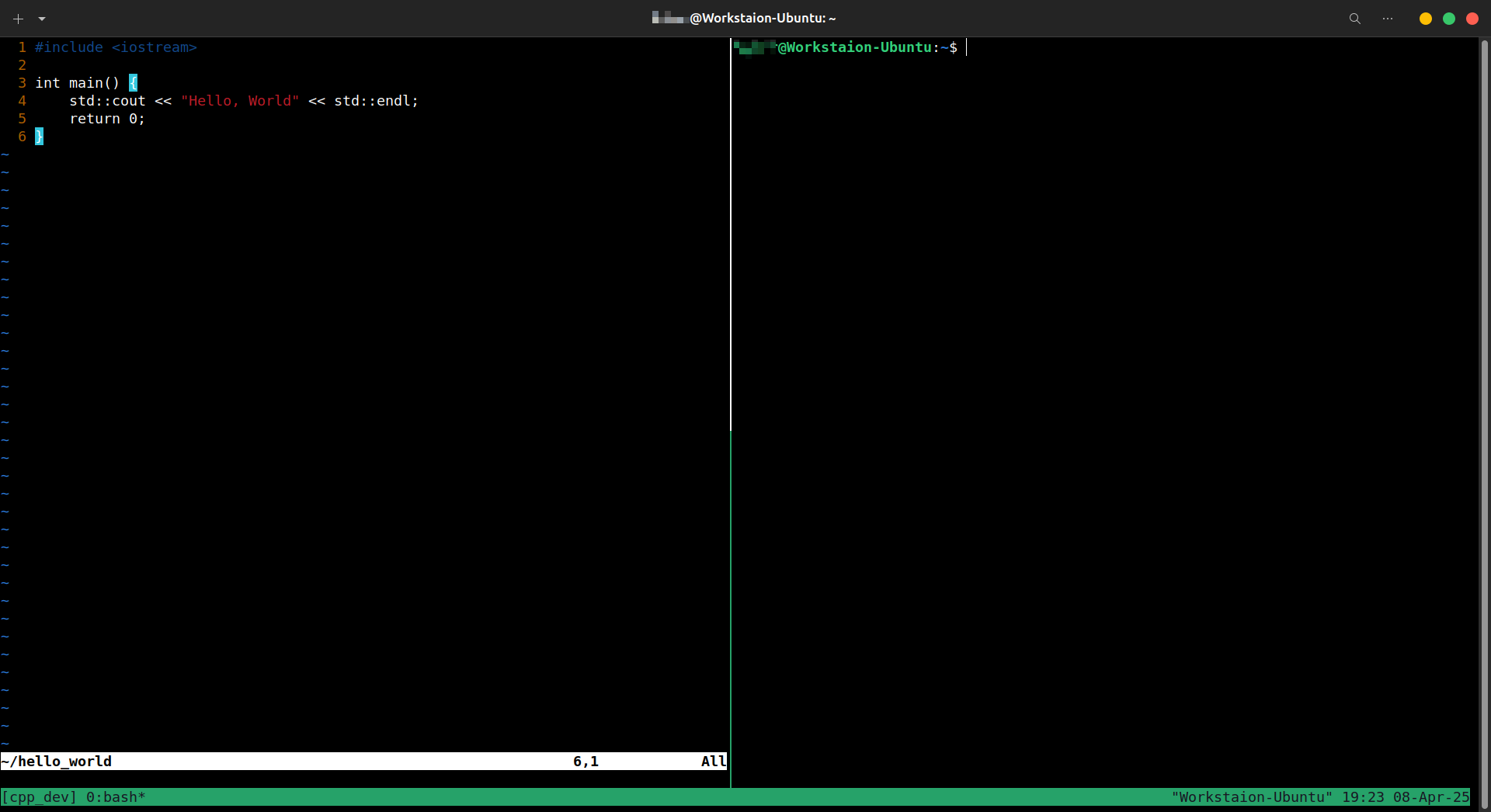The width and height of the screenshot is (1491, 812).
Task: Click line number 1 in the vim gutter
Action: 22,47
